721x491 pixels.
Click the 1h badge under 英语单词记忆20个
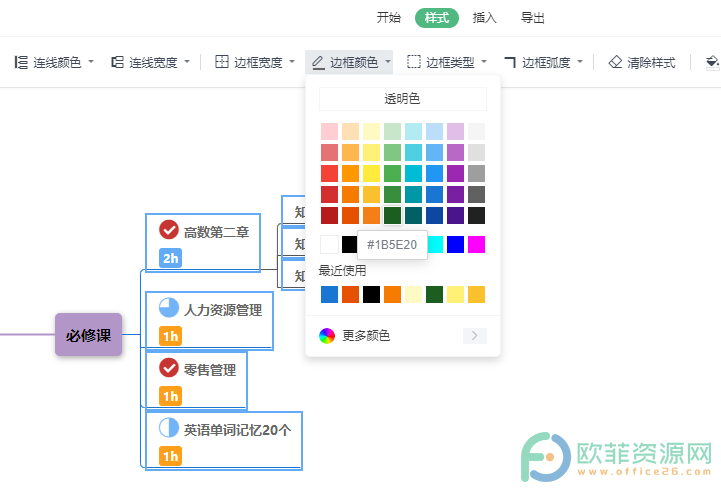pos(171,457)
